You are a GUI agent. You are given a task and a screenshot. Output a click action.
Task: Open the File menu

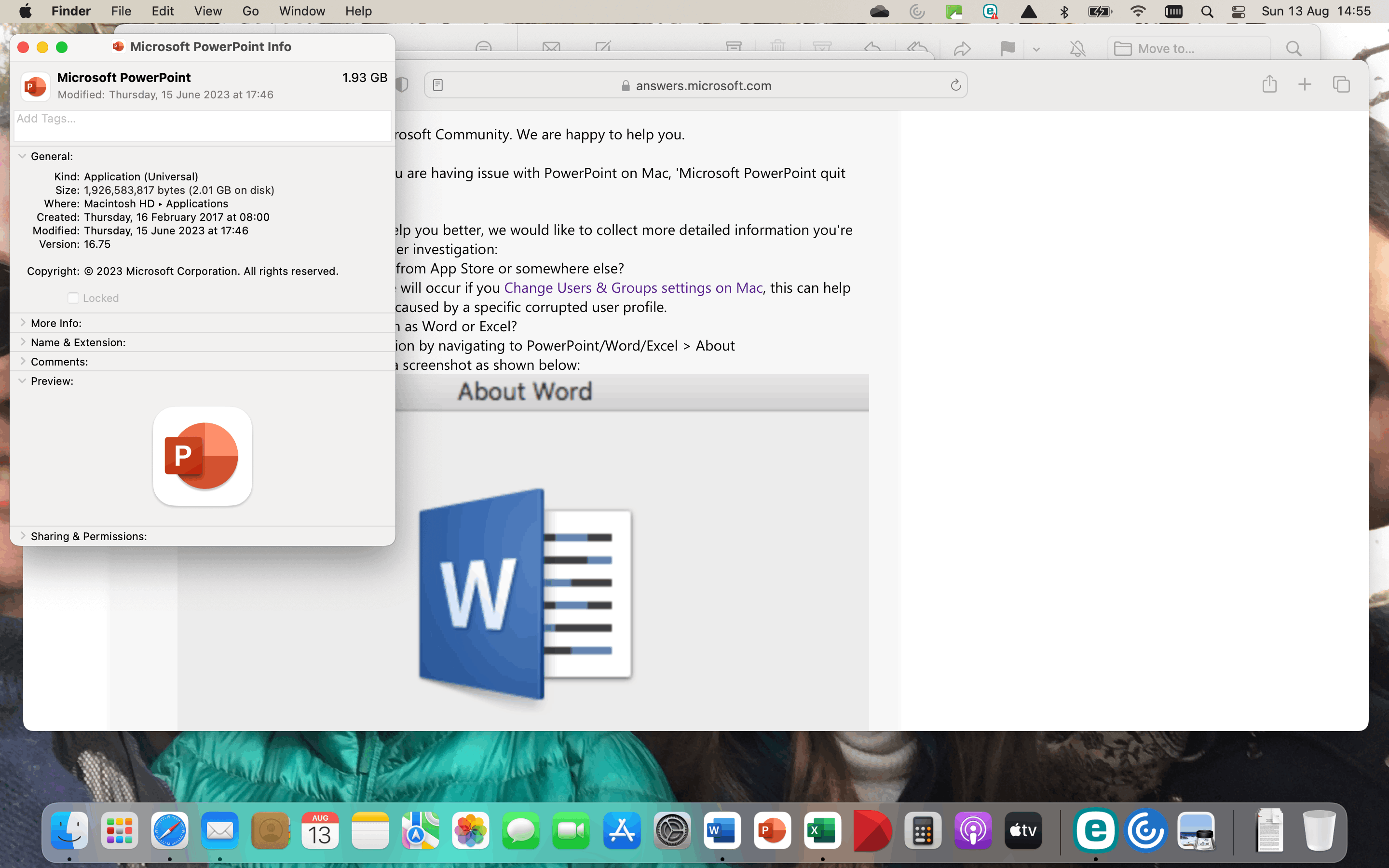click(121, 11)
